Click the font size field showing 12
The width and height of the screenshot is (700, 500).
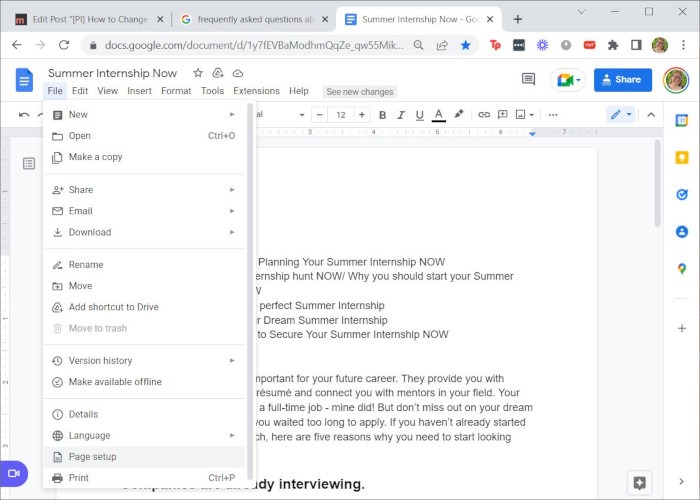(341, 115)
